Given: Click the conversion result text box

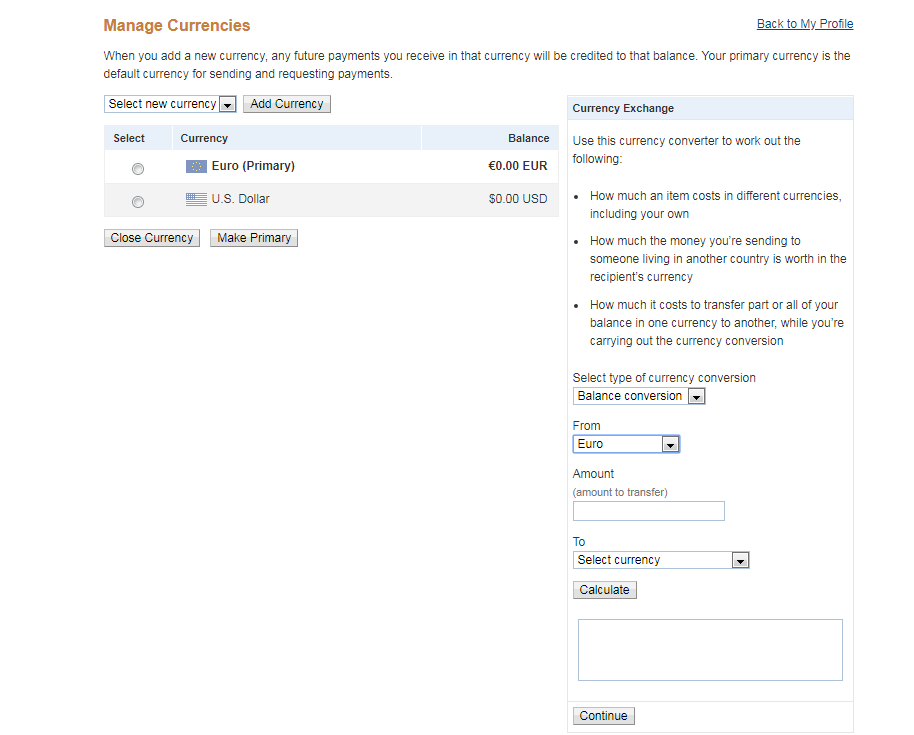Looking at the screenshot, I should pyautogui.click(x=710, y=650).
